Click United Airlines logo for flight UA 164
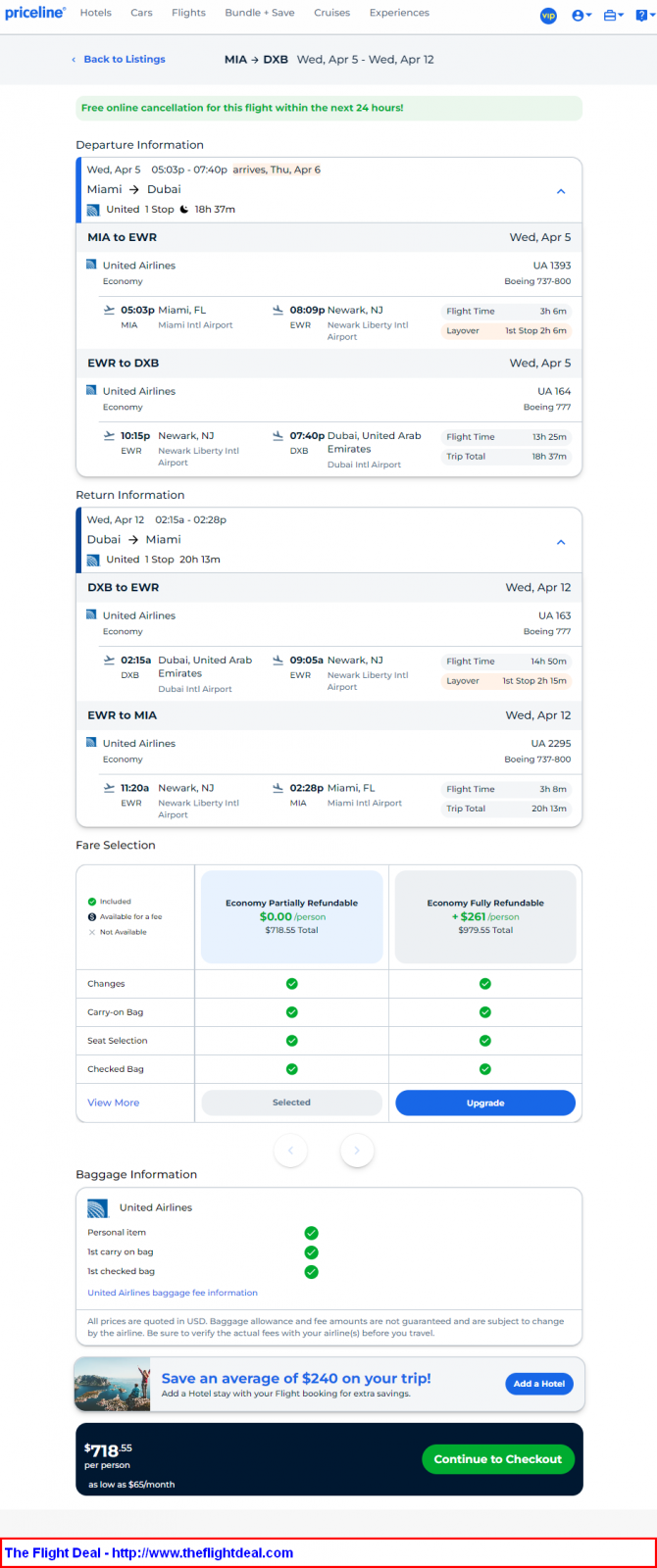Screen dimensions: 657x1568 click(91, 390)
